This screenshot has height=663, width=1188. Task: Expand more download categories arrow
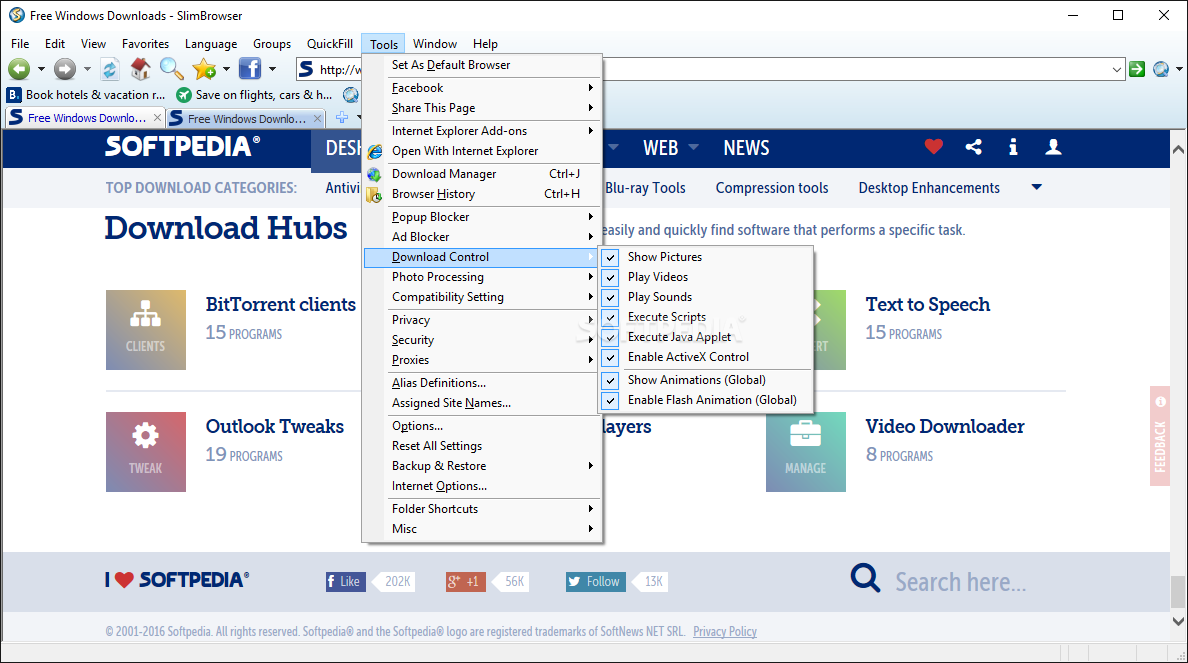click(1036, 187)
